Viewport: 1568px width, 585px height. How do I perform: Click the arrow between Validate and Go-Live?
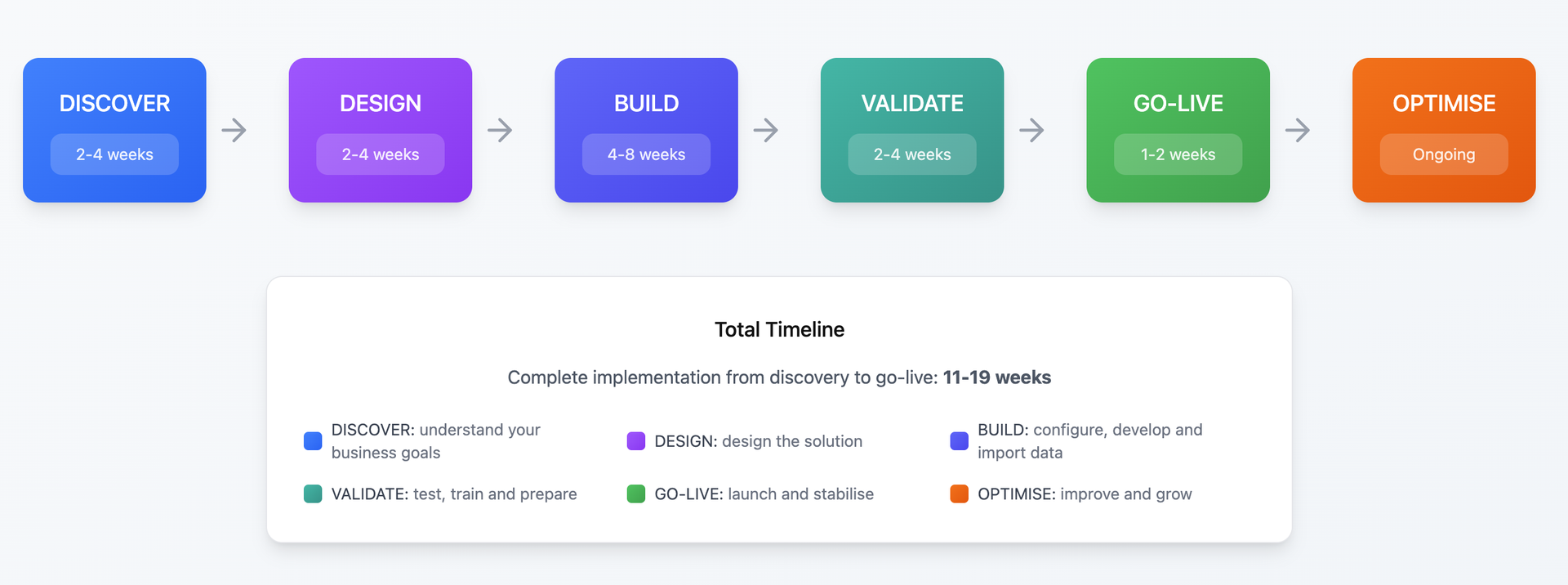[x=1032, y=130]
